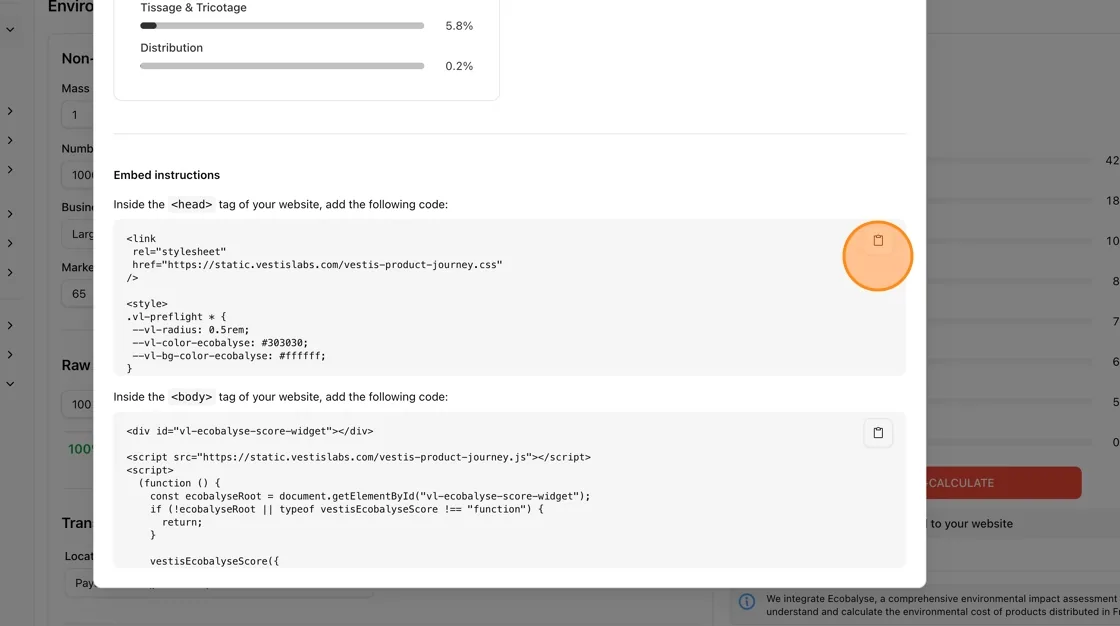1120x626 pixels.
Task: Click the Tissage & Tricotage progress bar
Action: coord(282,26)
